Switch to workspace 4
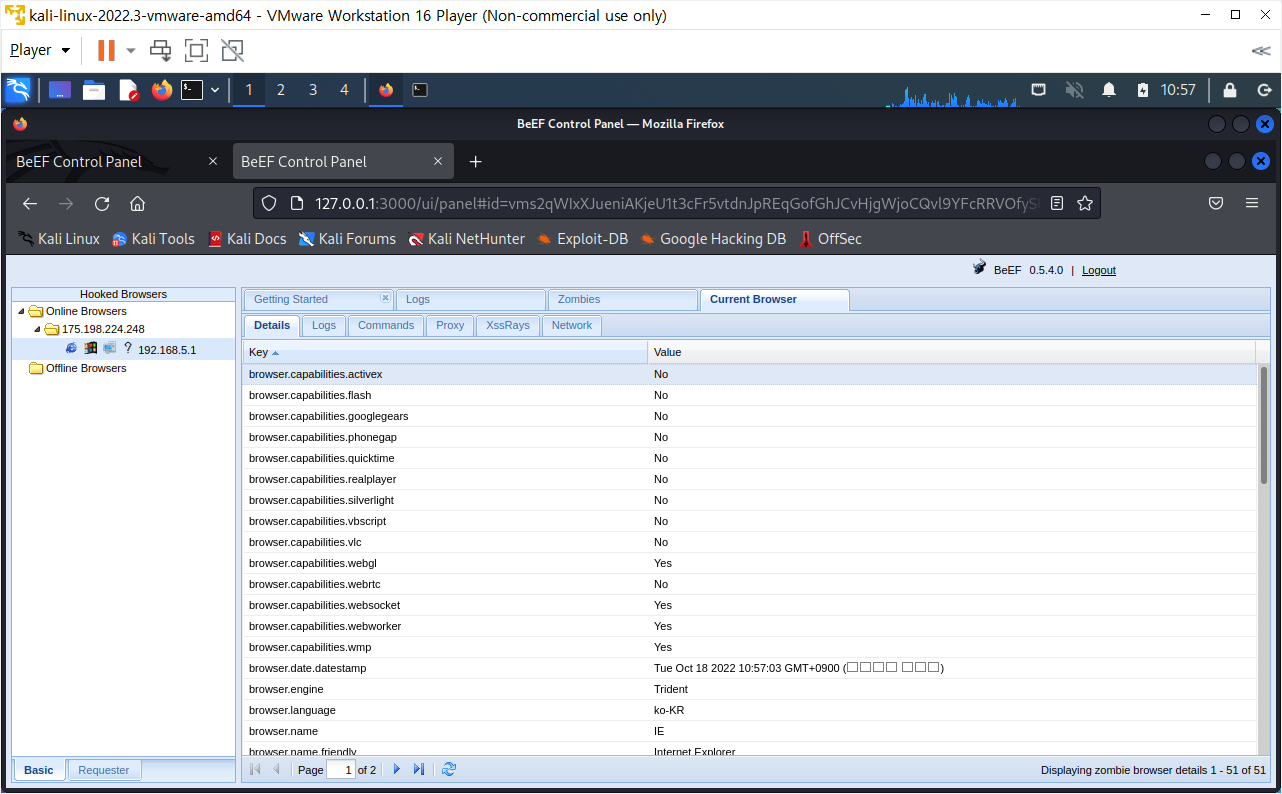 click(345, 90)
